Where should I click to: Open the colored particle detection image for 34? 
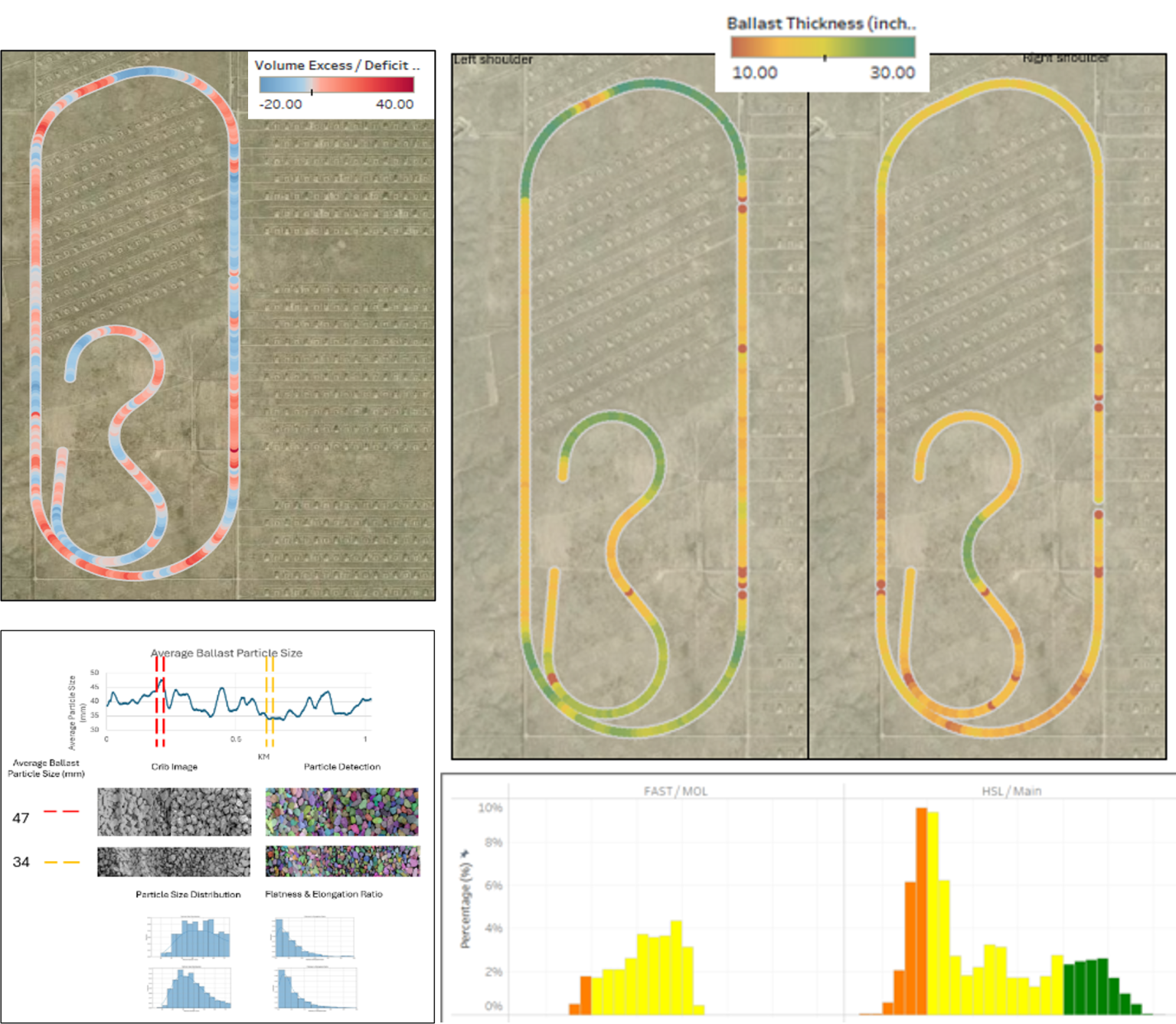(x=342, y=862)
